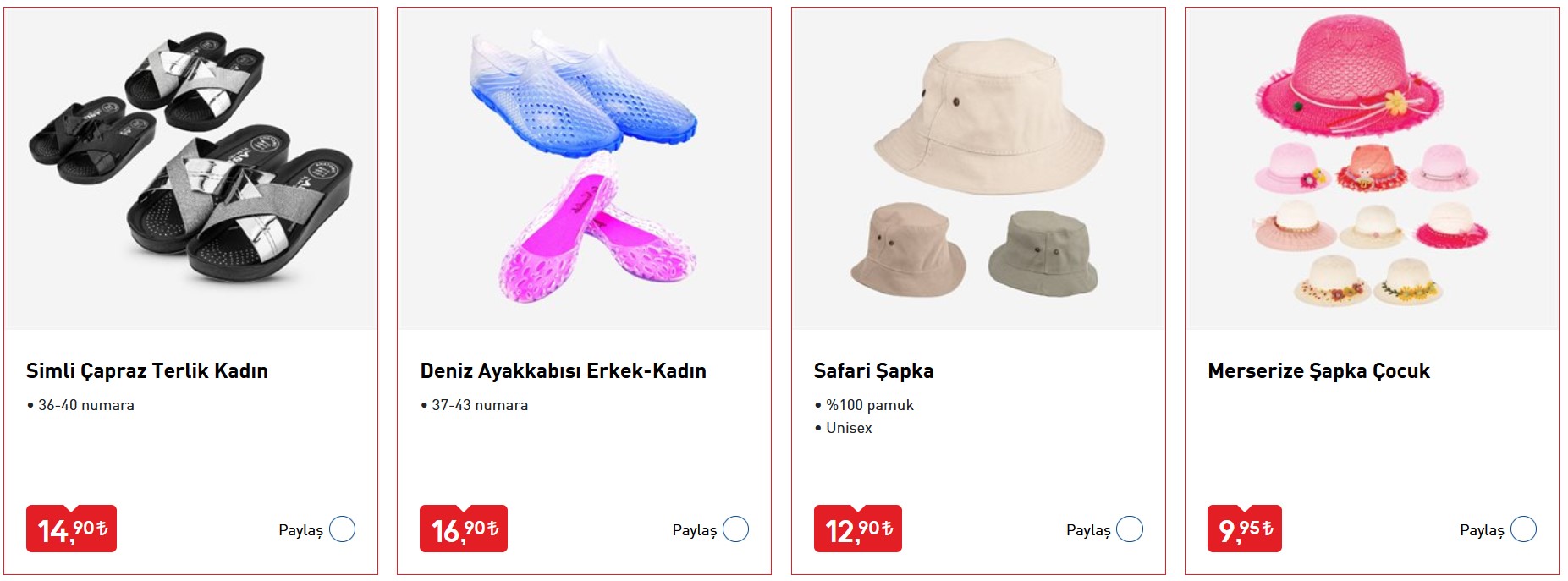The height and width of the screenshot is (581, 1568).
Task: Select the Paylaş circle for Deniz Ayakkabısı
Action: (x=735, y=529)
